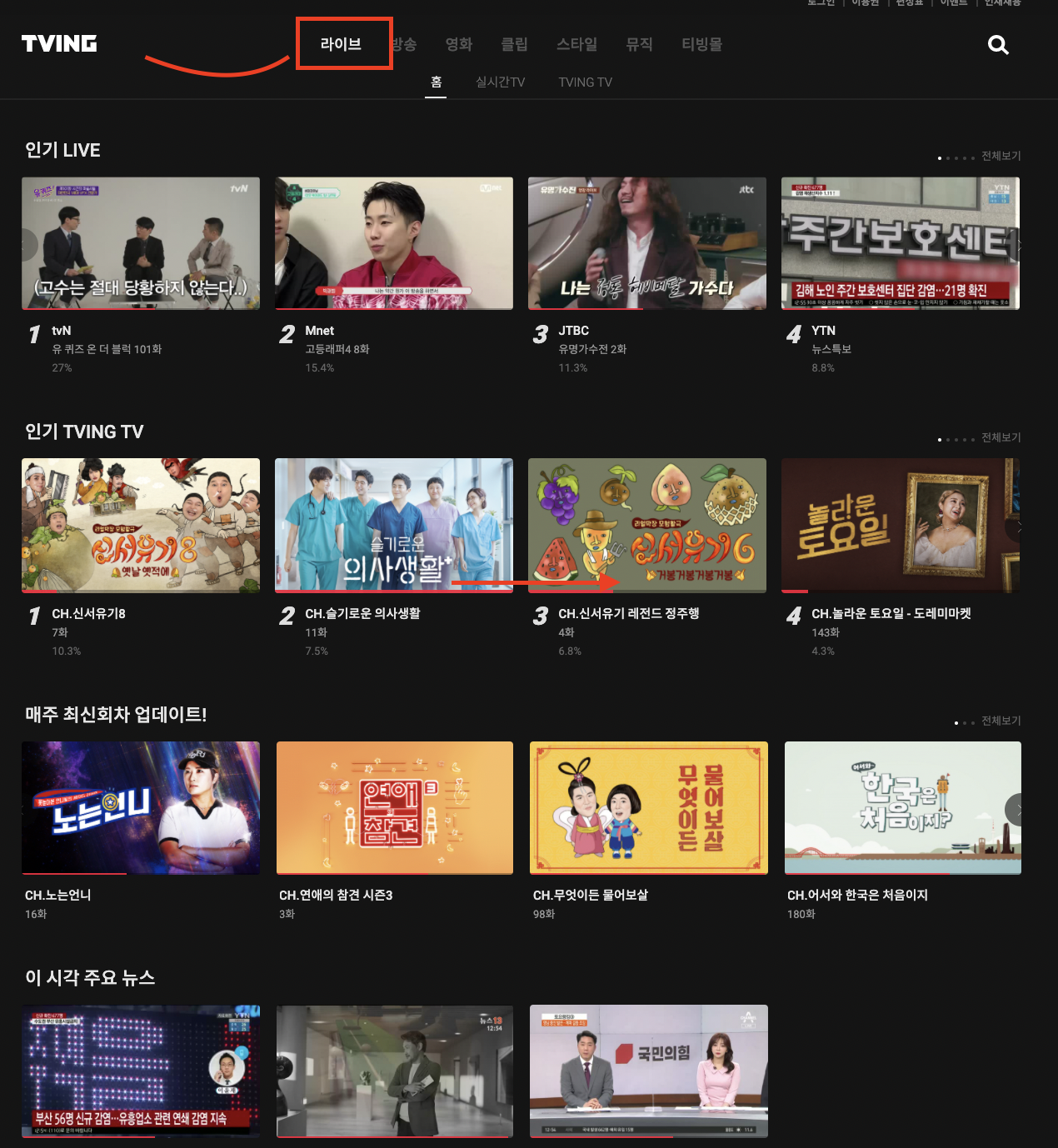Open the 클립 navigation tab
1058x1148 pixels.
pos(514,44)
